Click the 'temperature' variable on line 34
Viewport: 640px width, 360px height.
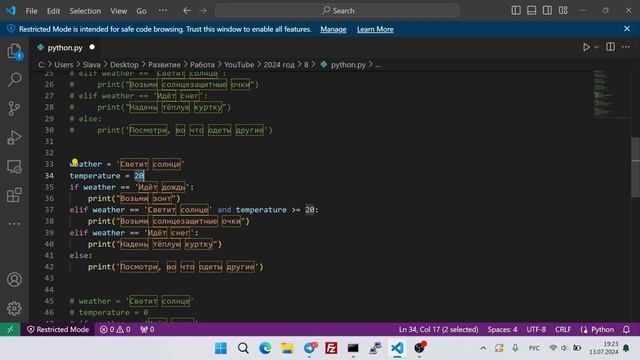[x=95, y=176]
